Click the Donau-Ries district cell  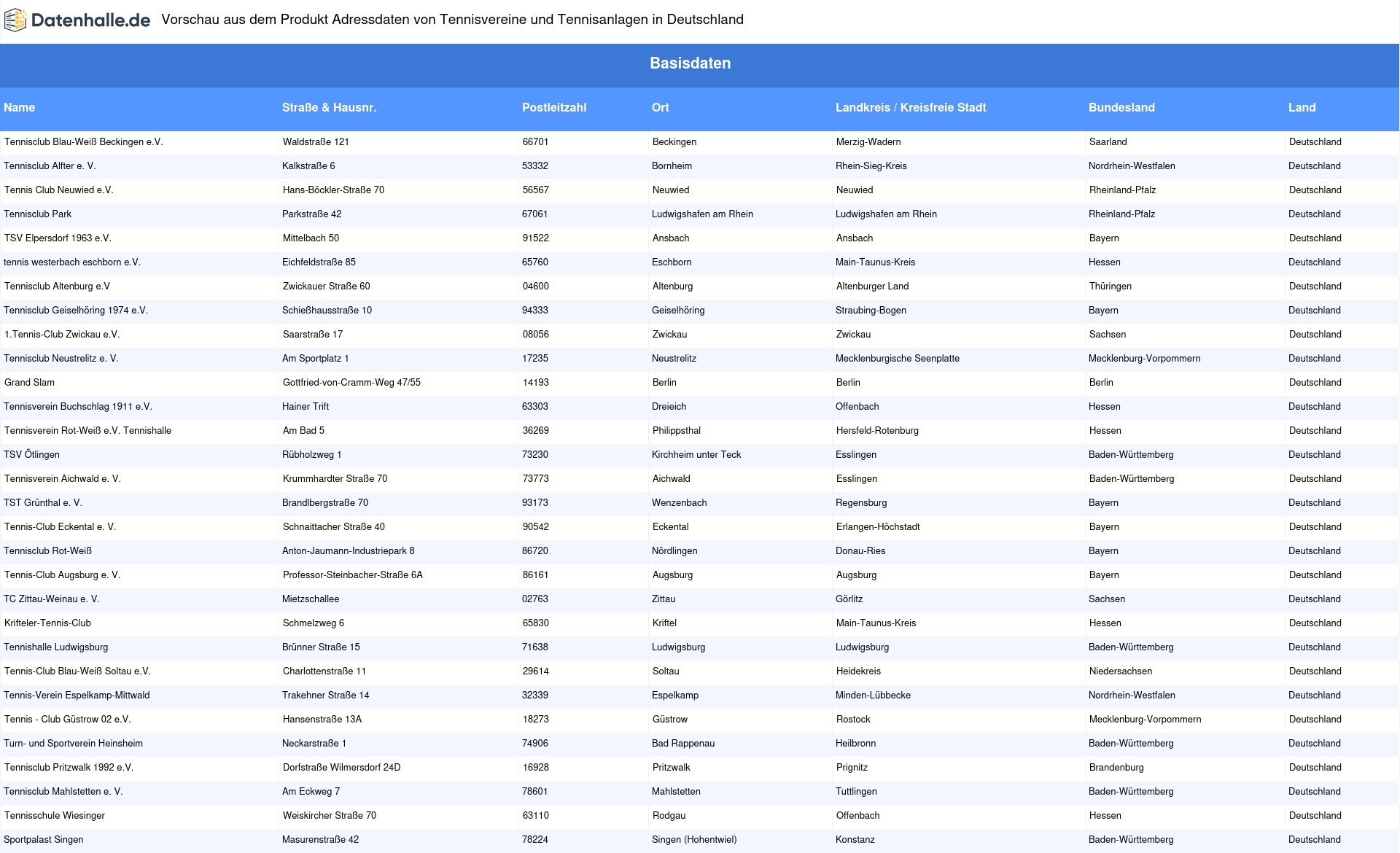860,551
